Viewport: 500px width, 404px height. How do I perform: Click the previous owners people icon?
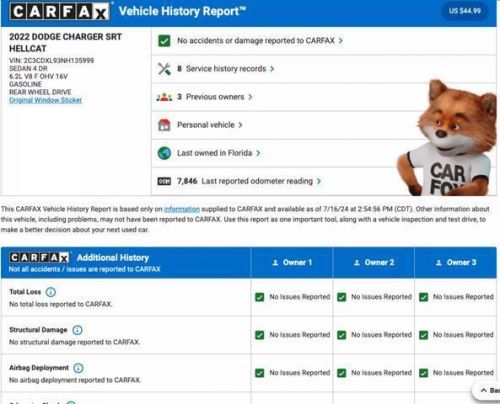tap(164, 97)
